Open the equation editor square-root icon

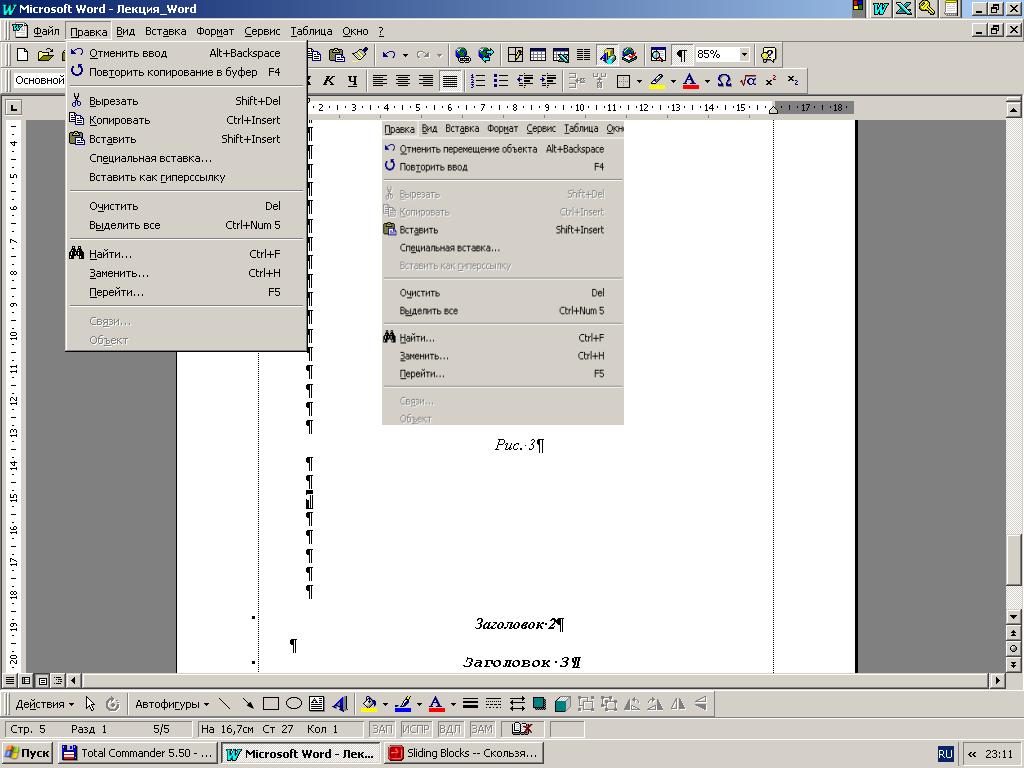748,80
